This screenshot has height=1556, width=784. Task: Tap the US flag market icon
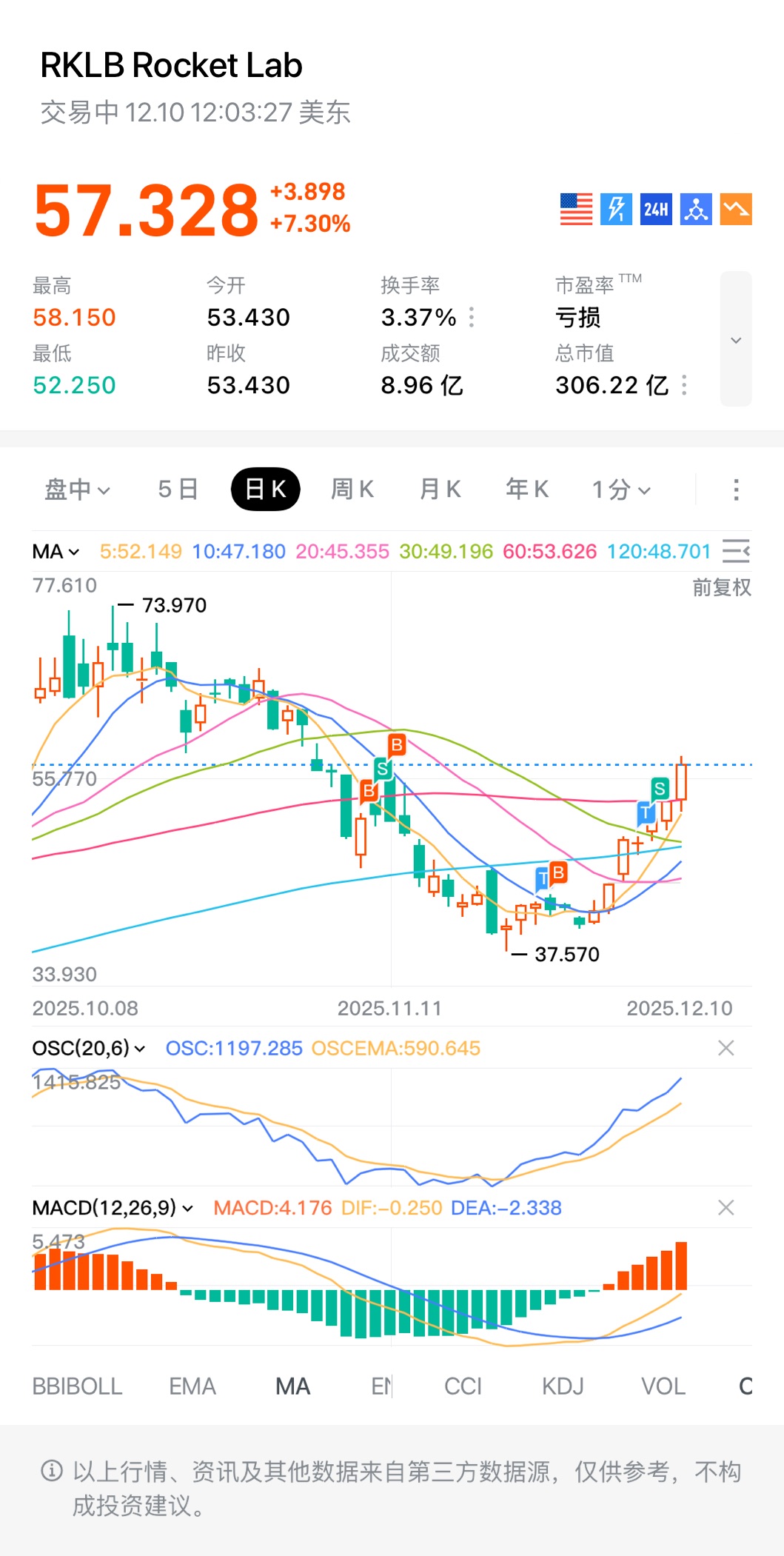tap(576, 209)
